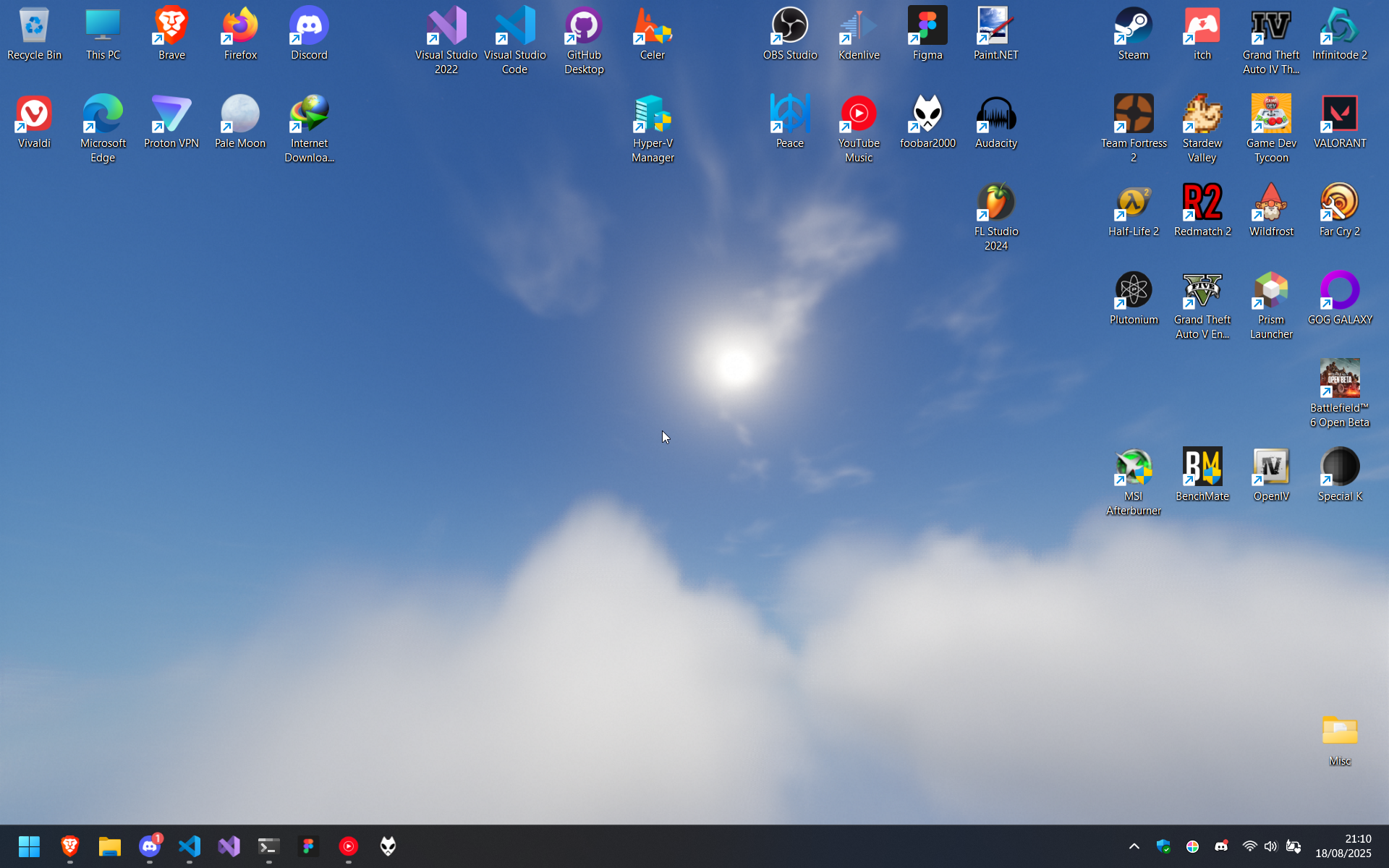Open Visual Studio from the taskbar

(x=229, y=846)
